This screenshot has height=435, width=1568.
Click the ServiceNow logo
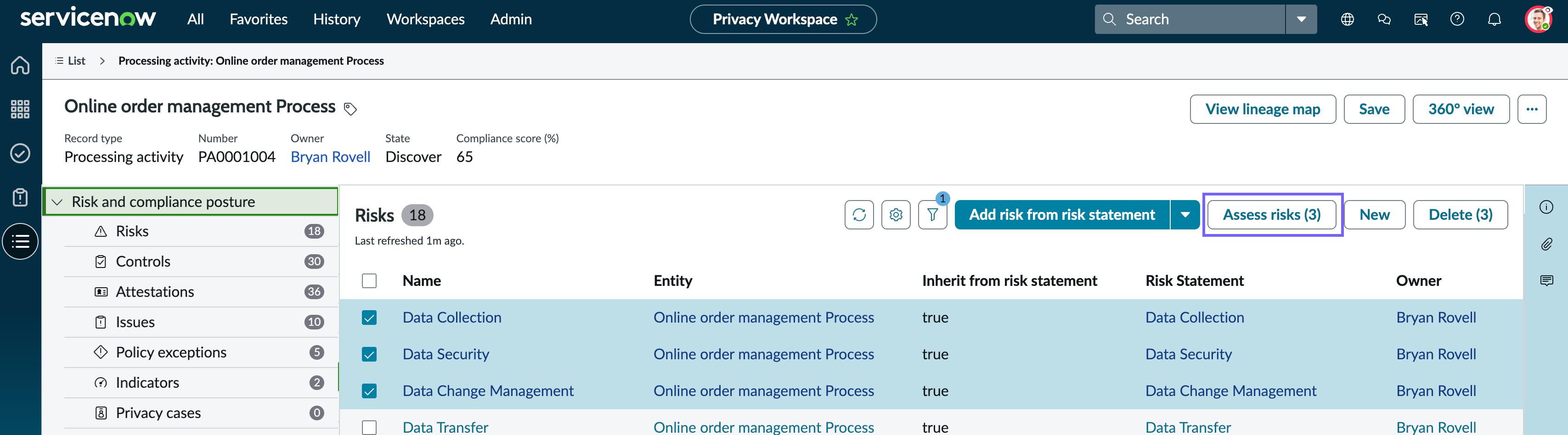(88, 17)
